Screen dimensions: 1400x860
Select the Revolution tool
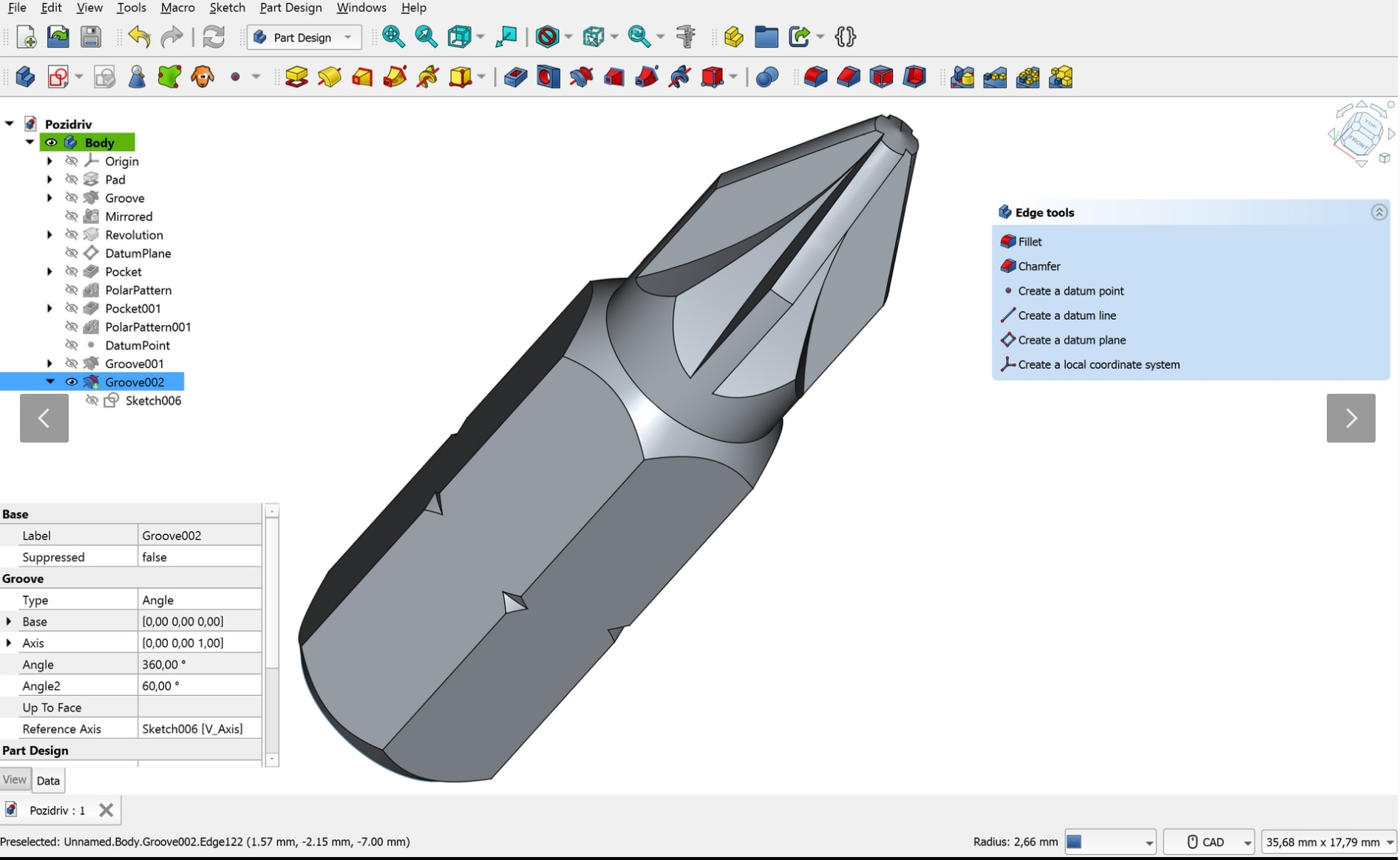330,76
